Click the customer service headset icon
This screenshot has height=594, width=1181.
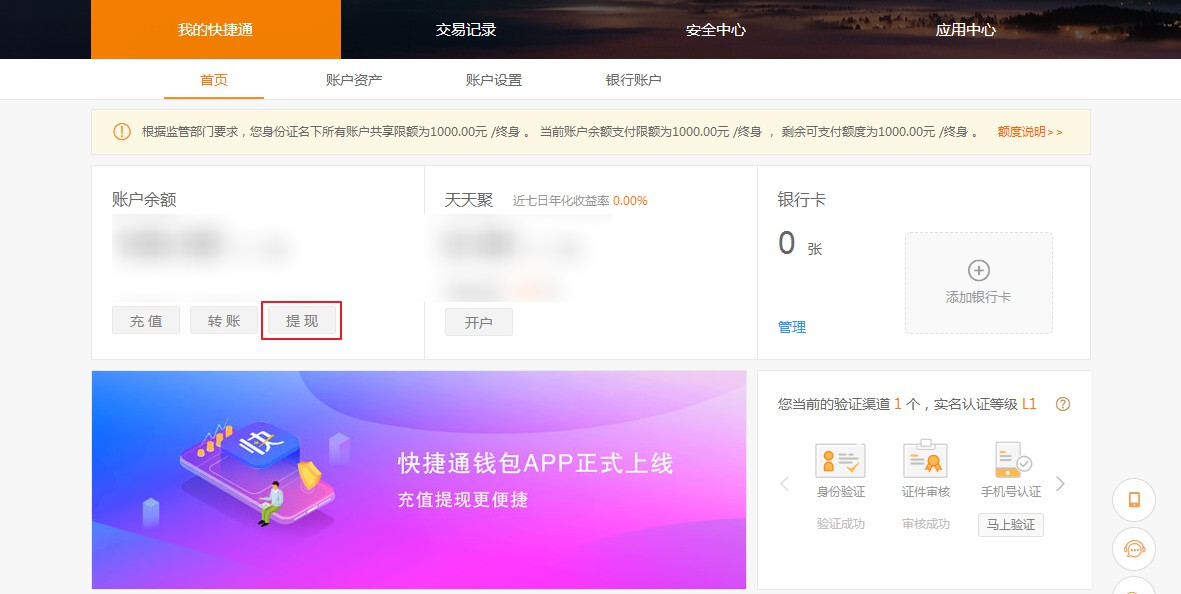click(1134, 548)
